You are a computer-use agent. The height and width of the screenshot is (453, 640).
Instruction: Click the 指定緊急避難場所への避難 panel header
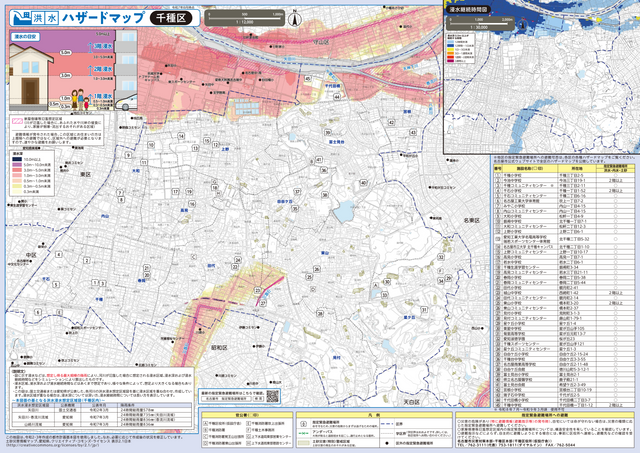[544, 415]
